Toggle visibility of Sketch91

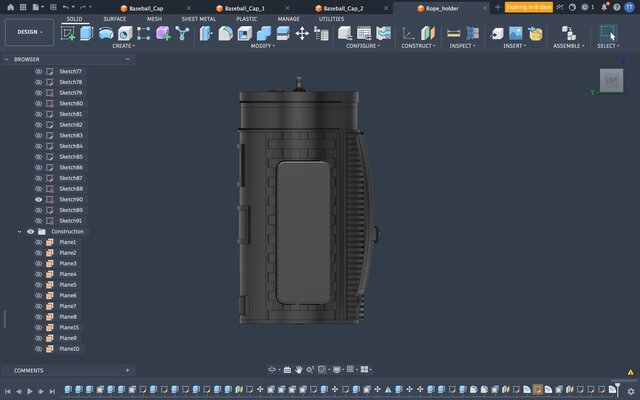coord(38,221)
